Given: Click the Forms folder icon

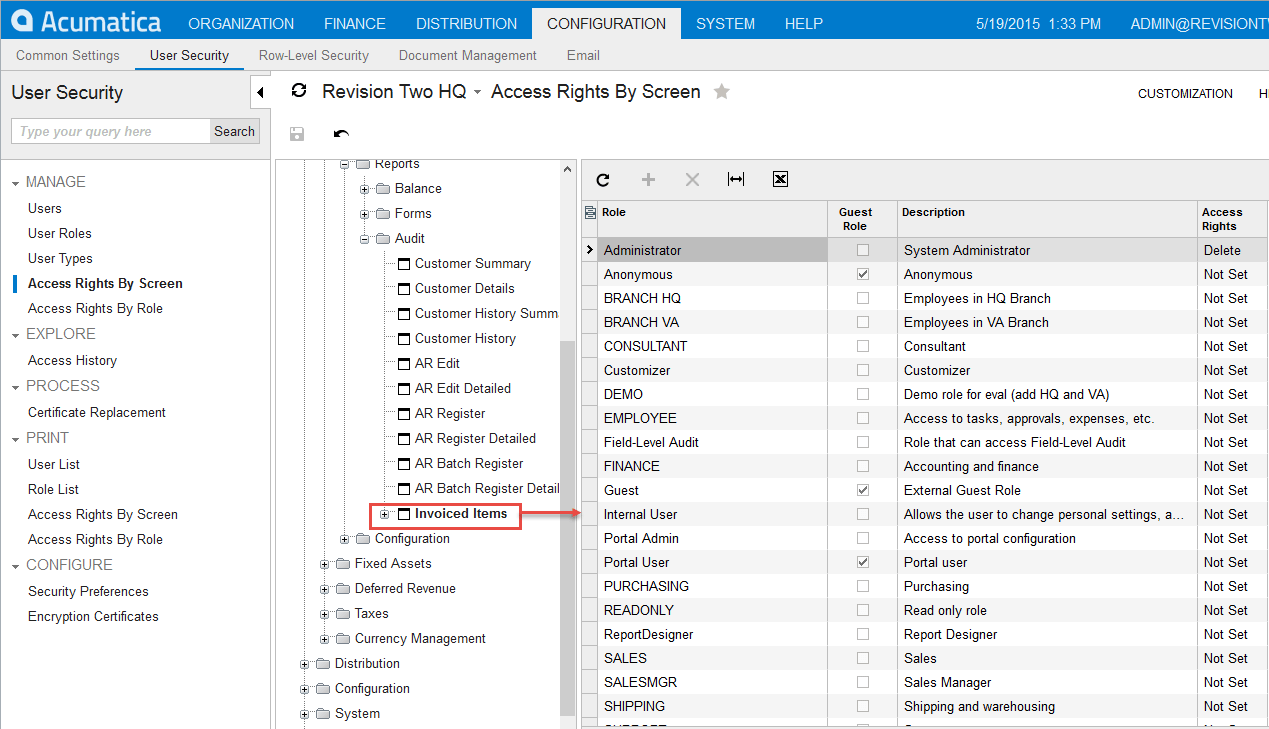Looking at the screenshot, I should click(383, 214).
